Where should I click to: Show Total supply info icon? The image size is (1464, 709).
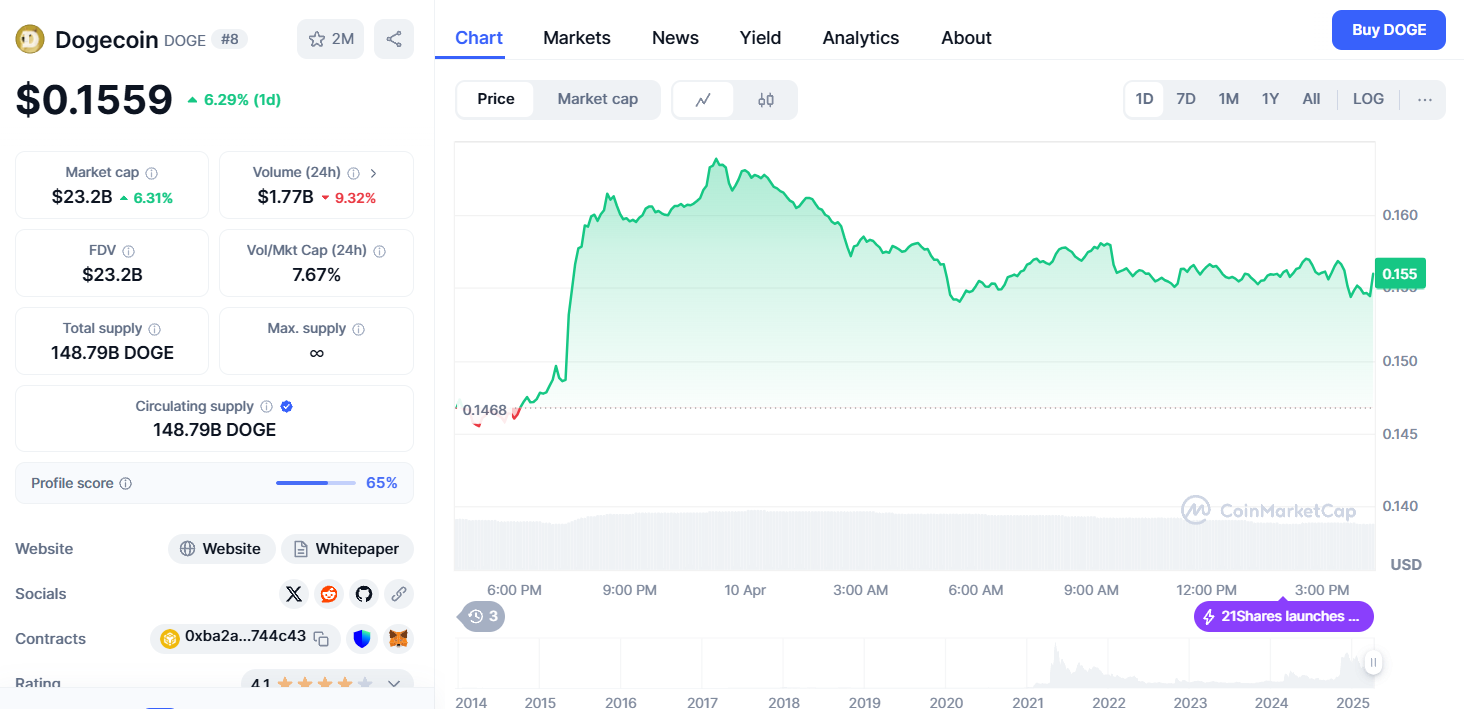coord(154,329)
